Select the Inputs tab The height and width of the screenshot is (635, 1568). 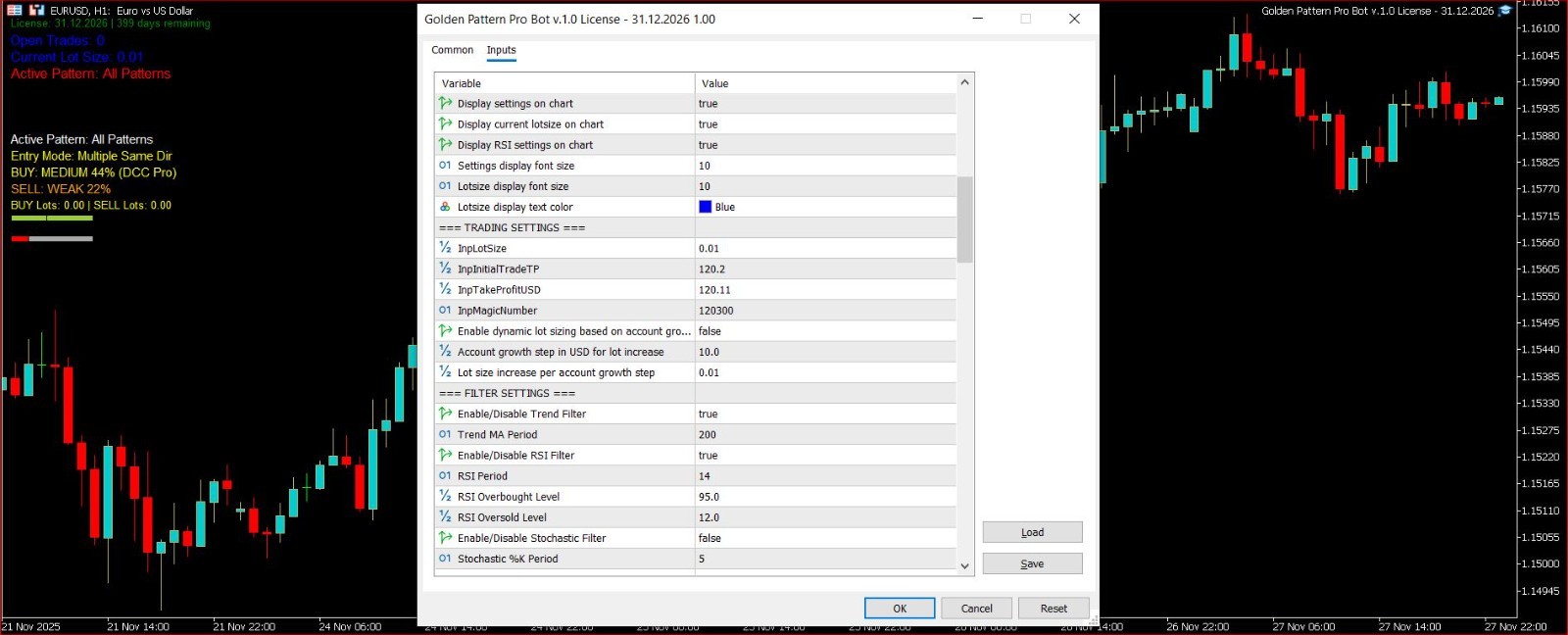[501, 50]
